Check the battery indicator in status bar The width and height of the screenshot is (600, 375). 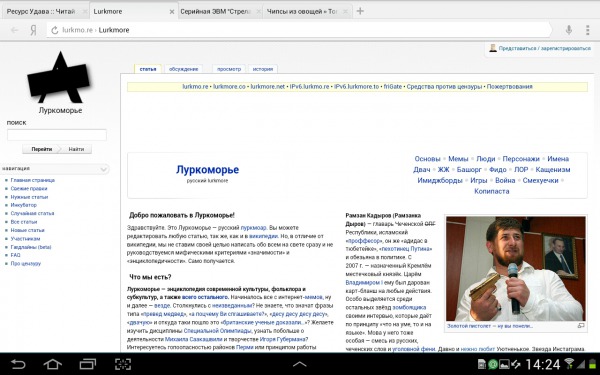coord(593,364)
